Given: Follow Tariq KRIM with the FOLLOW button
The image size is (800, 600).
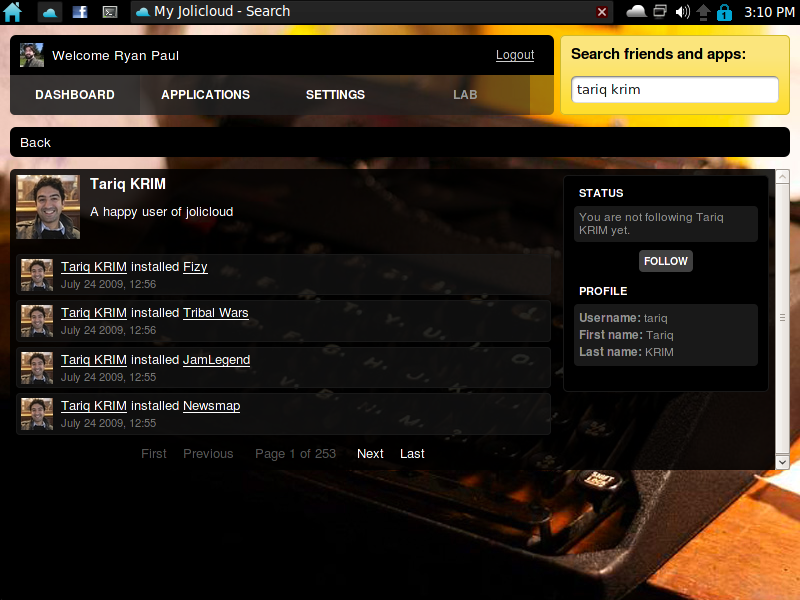Looking at the screenshot, I should pos(665,261).
